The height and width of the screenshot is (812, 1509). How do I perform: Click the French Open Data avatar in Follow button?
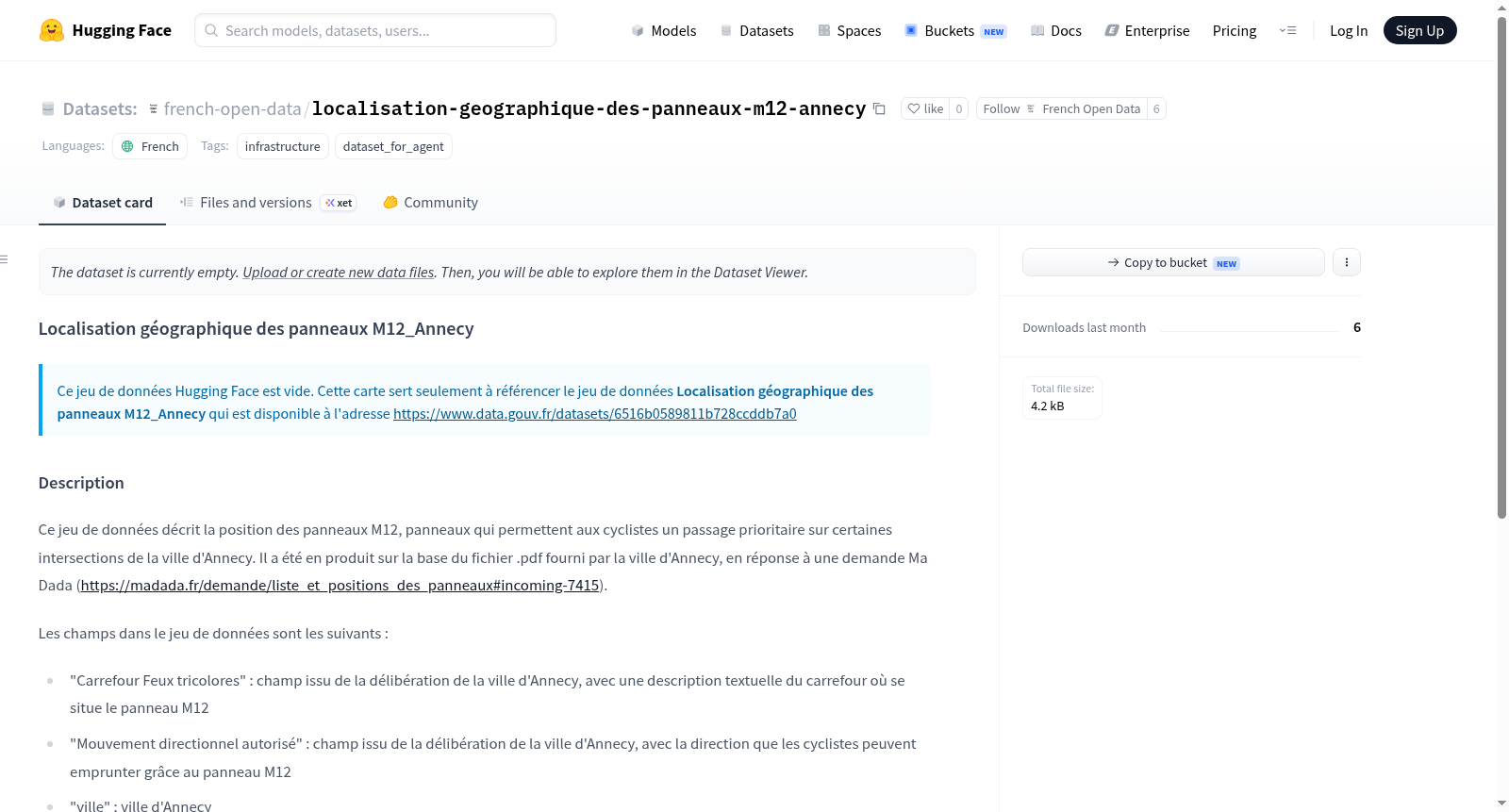point(1031,108)
